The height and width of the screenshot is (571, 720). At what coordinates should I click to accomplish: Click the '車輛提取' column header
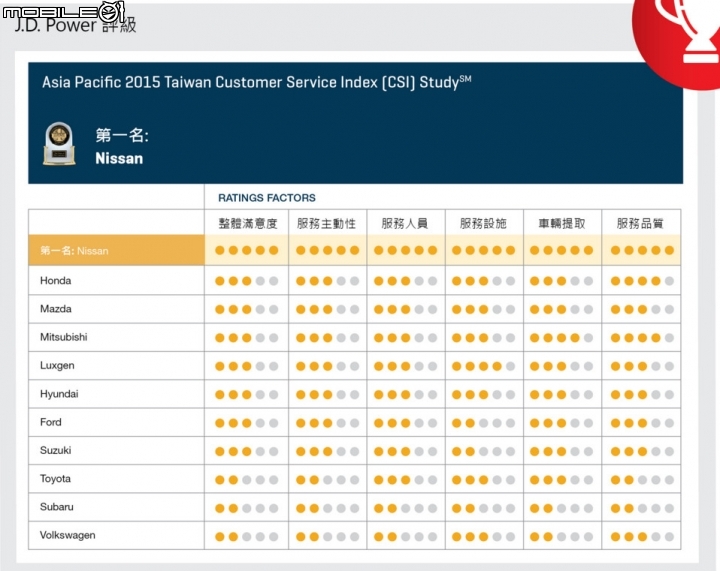coord(562,224)
